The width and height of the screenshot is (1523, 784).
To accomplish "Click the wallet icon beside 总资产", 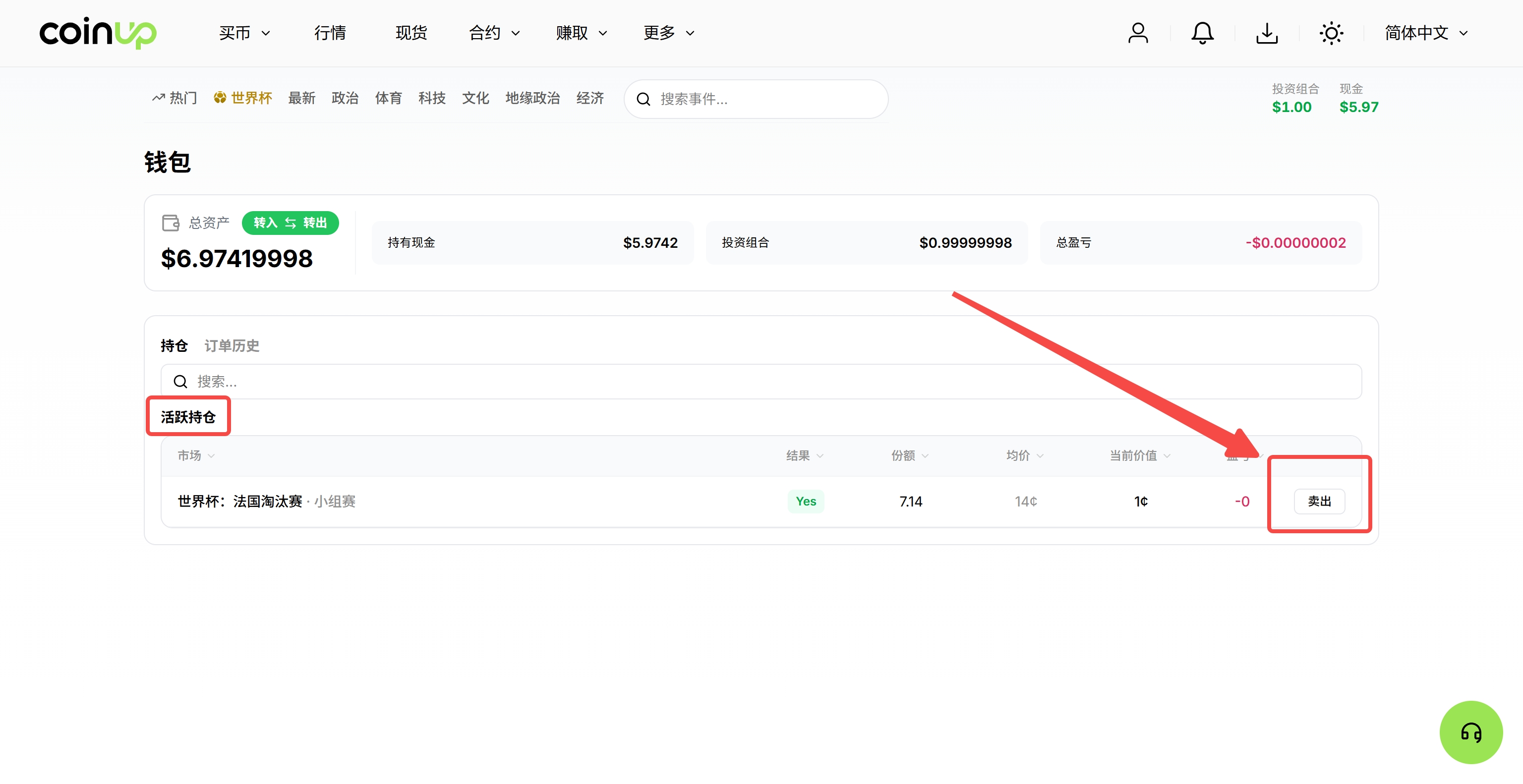I will 171,223.
